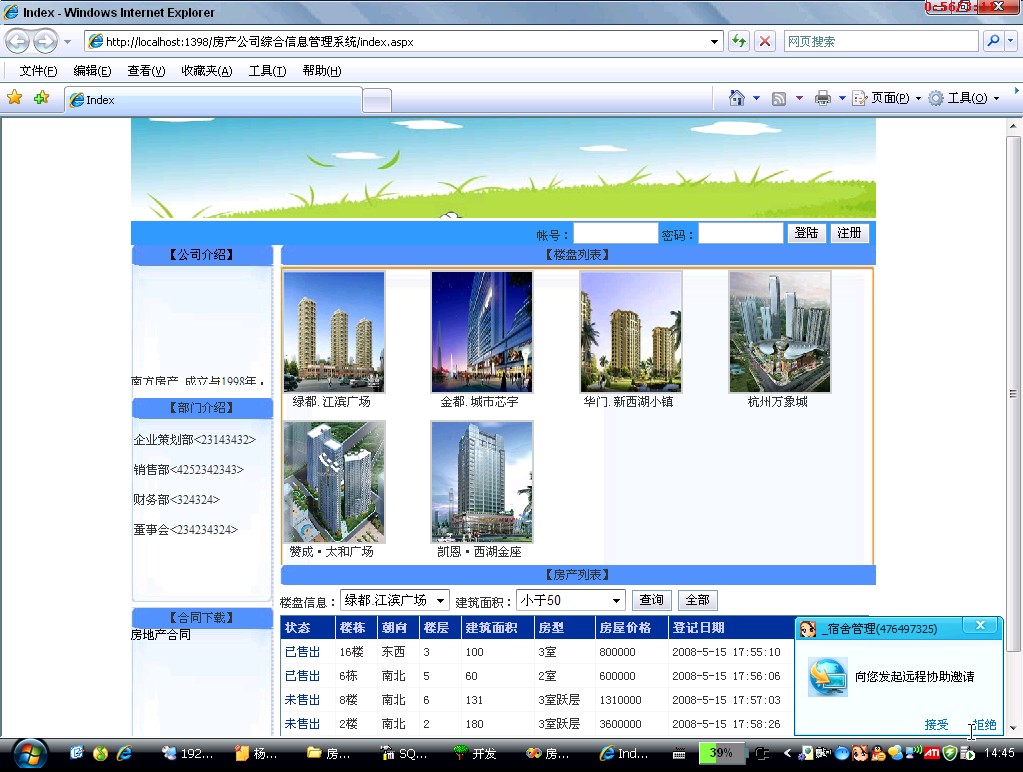Click 未售出 status in the 8楼 row
This screenshot has height=772, width=1023.
coord(302,700)
